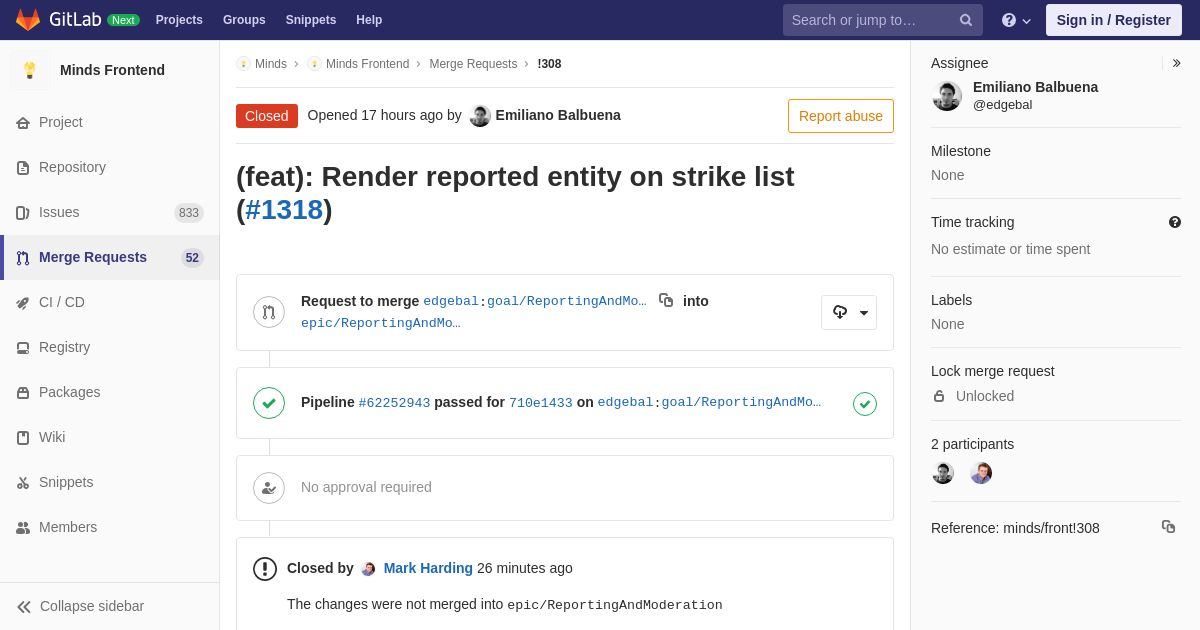This screenshot has width=1200, height=630.
Task: Open commit 710e1433 link
Action: pyautogui.click(x=541, y=403)
